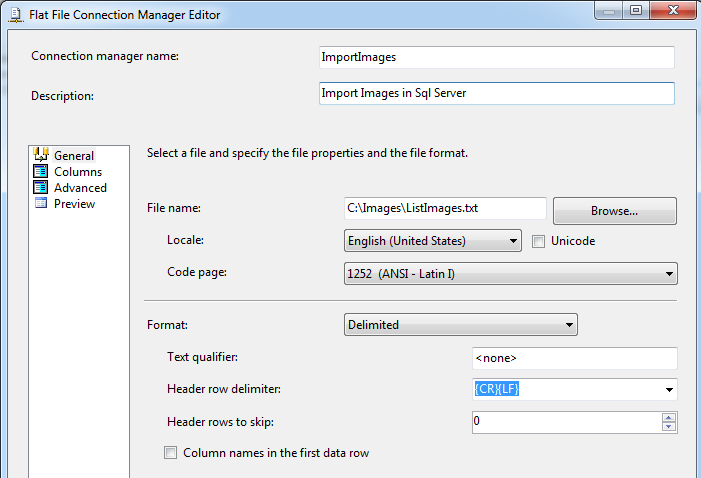Enable the Unicode checkbox
This screenshot has width=701, height=478.
539,241
